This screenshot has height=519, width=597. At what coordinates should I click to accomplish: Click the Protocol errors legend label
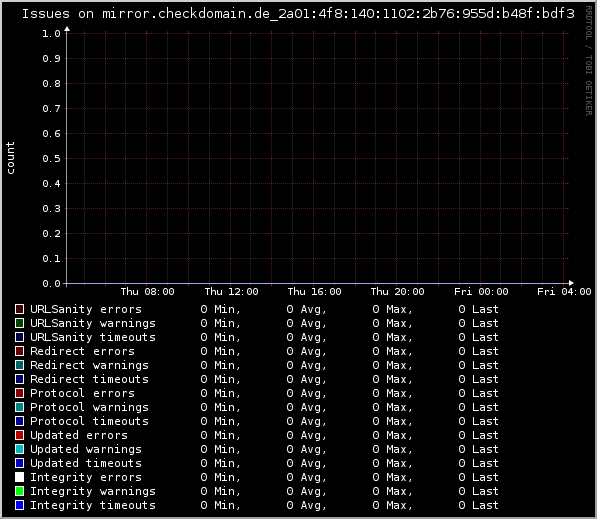coord(82,393)
